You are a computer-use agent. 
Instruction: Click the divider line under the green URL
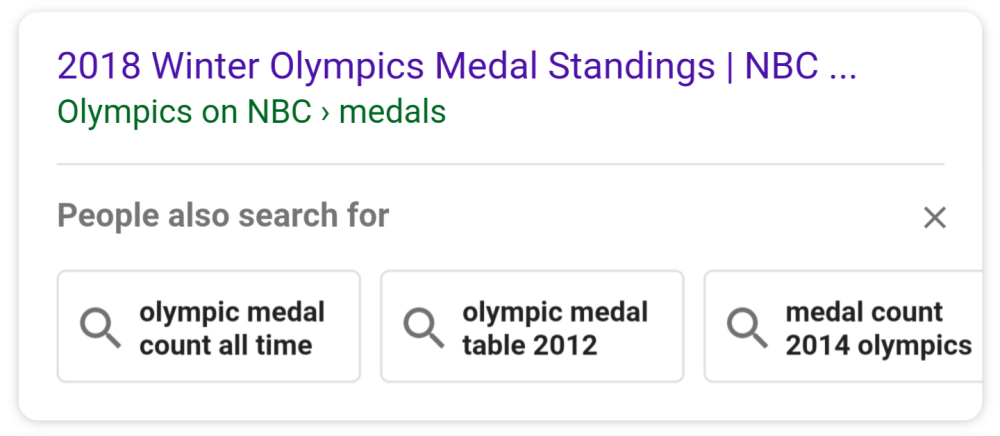click(500, 163)
